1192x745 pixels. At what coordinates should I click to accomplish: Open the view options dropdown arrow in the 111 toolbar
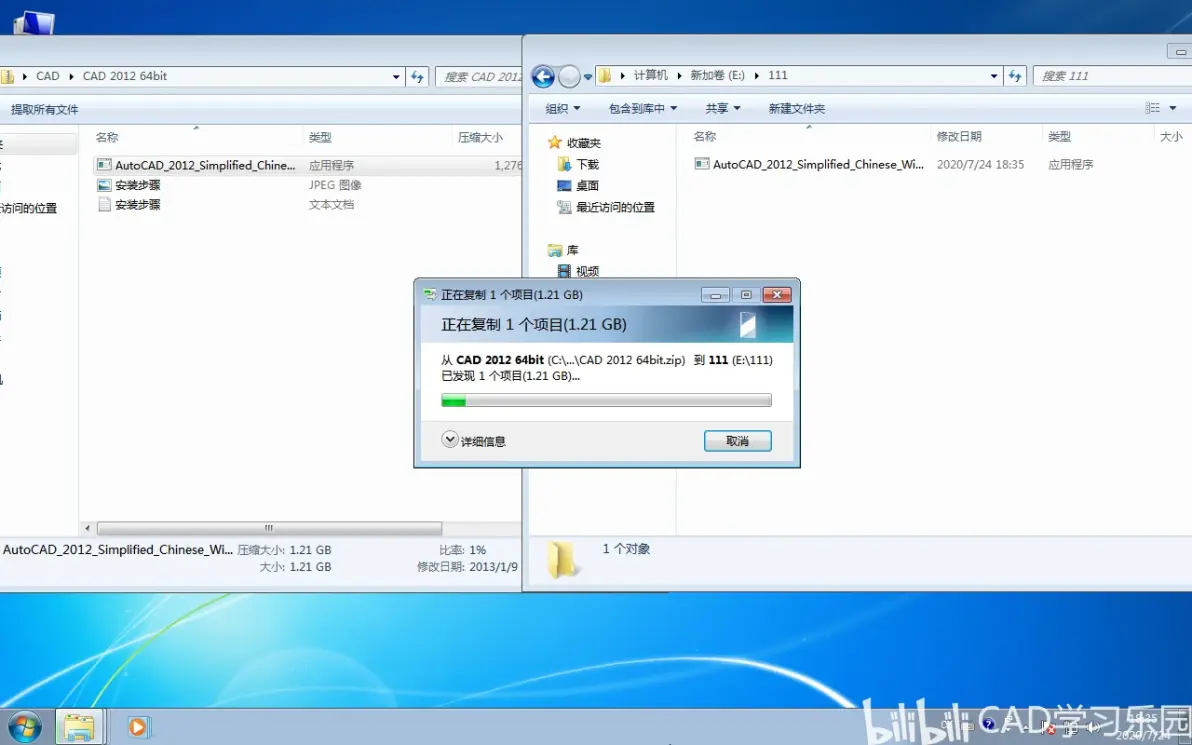(x=1173, y=108)
